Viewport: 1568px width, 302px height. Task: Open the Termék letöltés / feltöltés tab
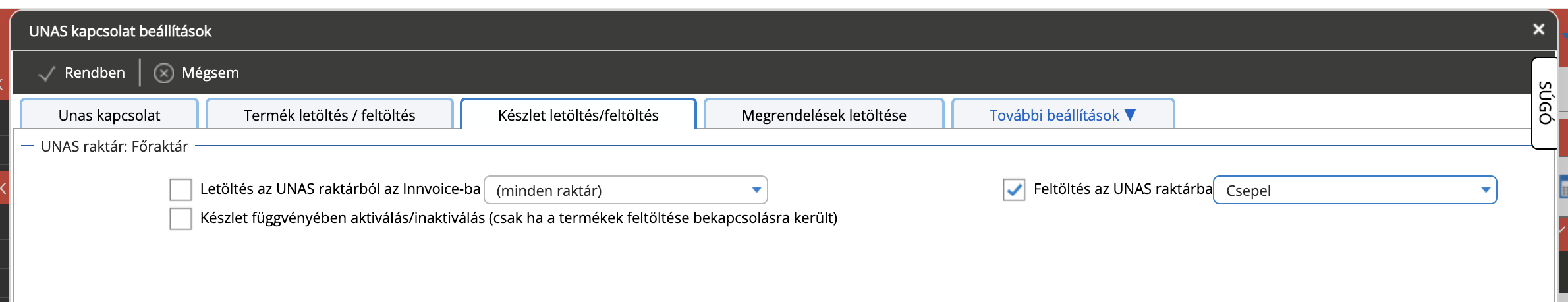329,115
